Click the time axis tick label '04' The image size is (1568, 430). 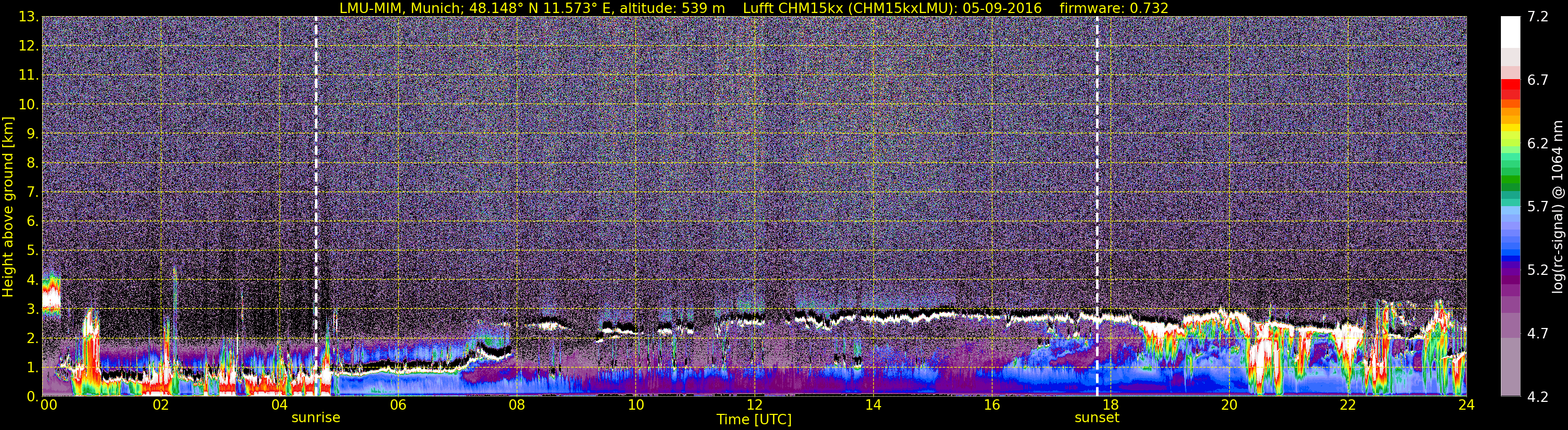click(x=279, y=406)
